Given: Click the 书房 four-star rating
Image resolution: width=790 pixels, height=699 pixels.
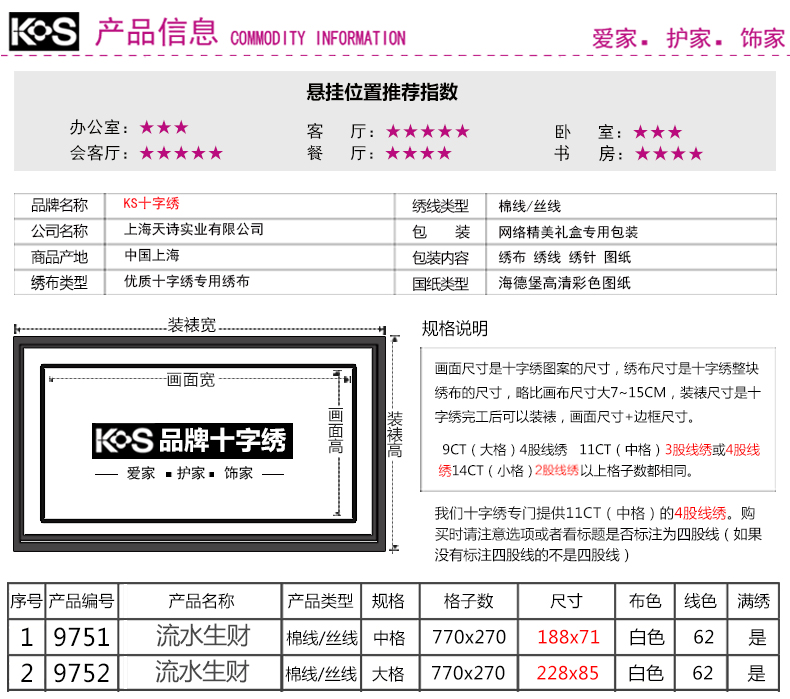Looking at the screenshot, I should pos(669,153).
